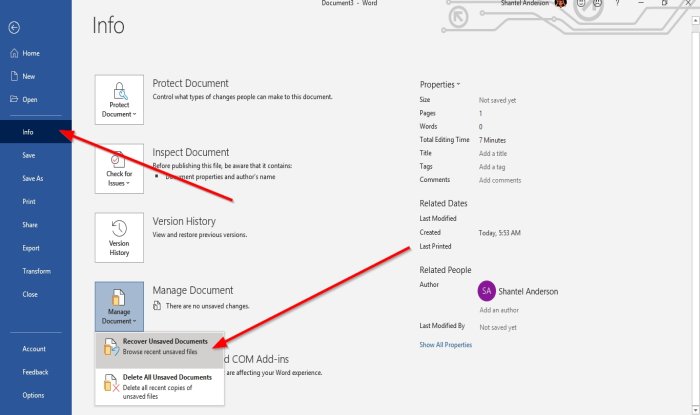This screenshot has height=415, width=700.
Task: Select Transform in the sidebar
Action: [x=36, y=271]
